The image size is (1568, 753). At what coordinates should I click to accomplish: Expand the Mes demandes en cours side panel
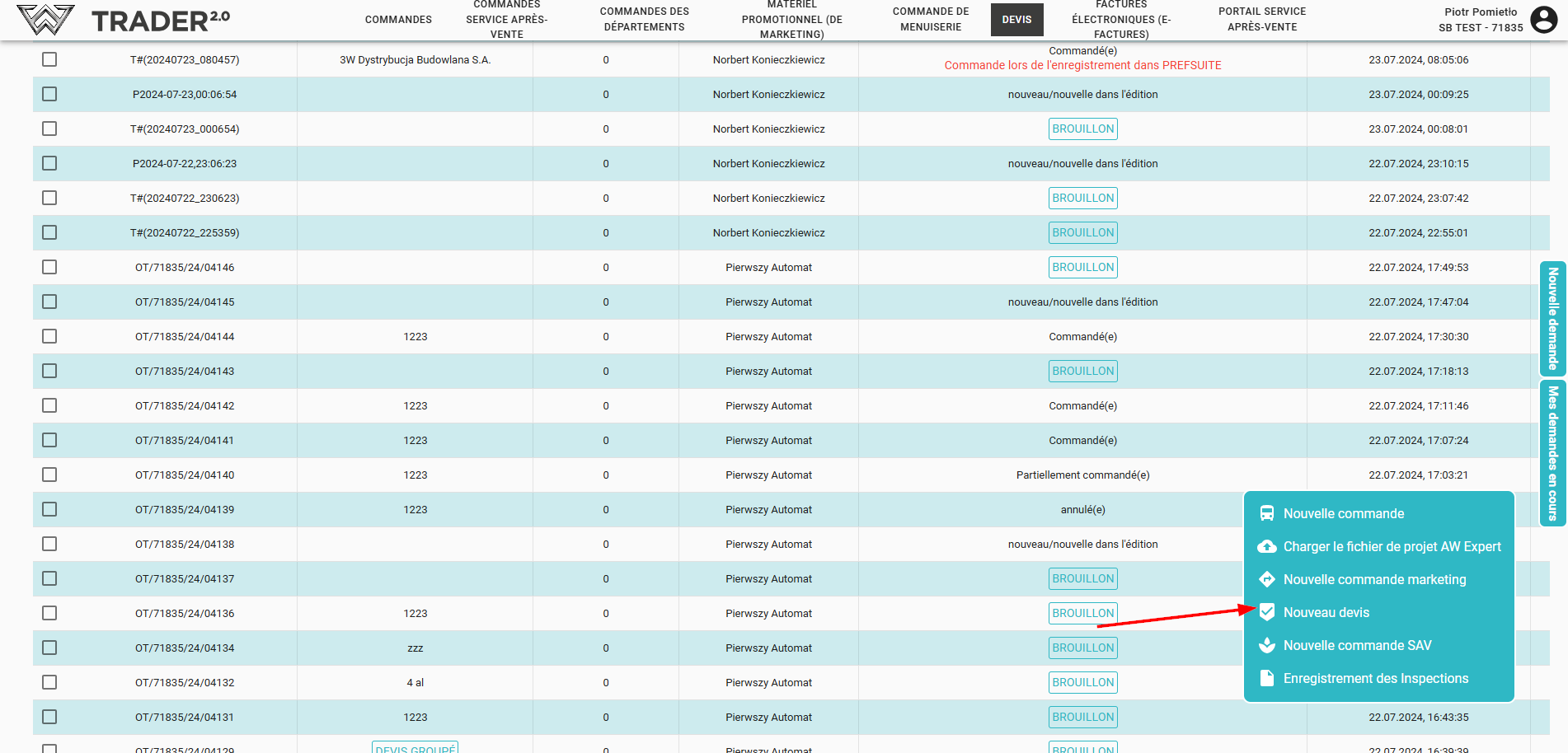click(1552, 452)
